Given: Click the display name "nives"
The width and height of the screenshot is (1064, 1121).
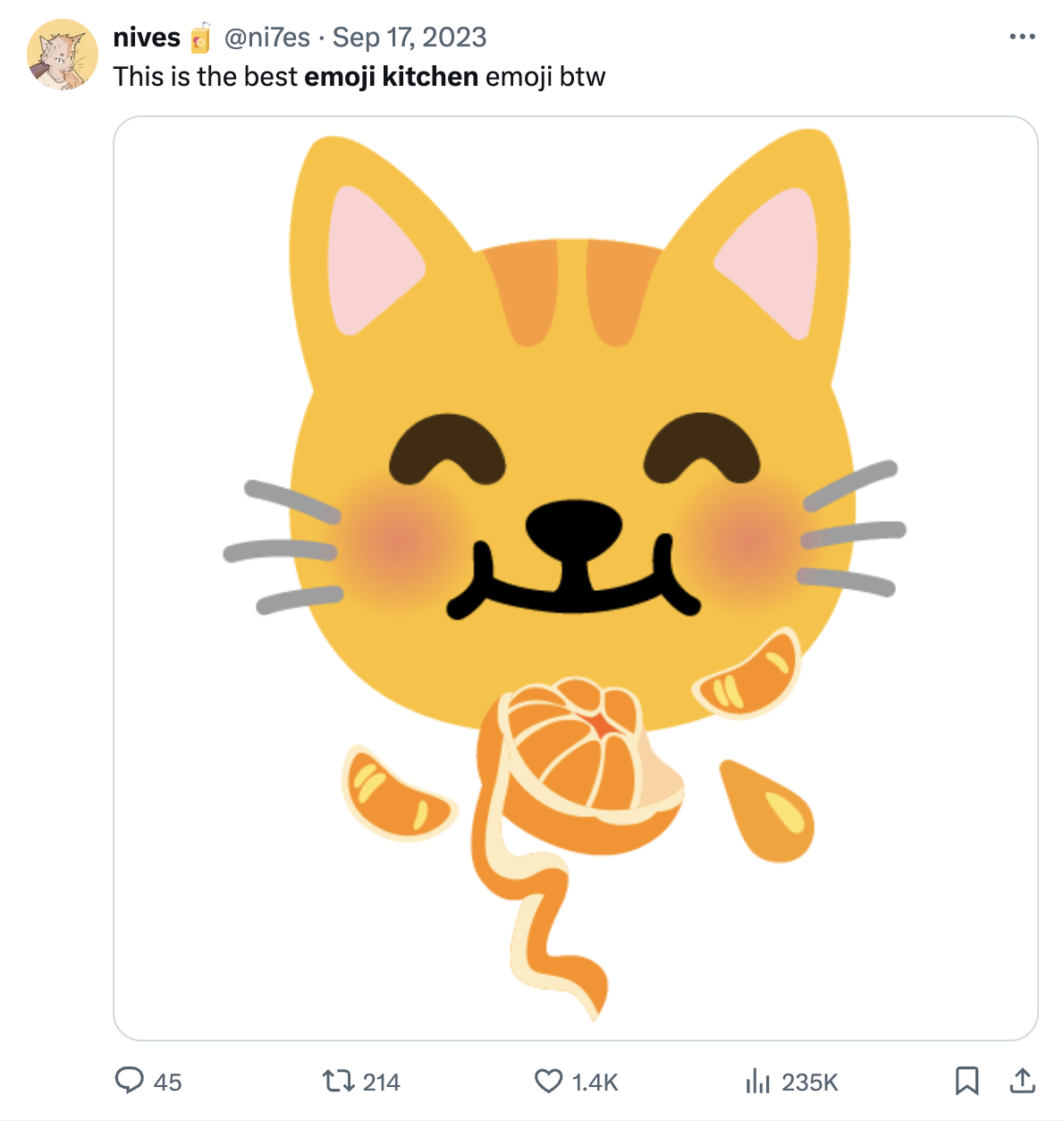Looking at the screenshot, I should [147, 38].
